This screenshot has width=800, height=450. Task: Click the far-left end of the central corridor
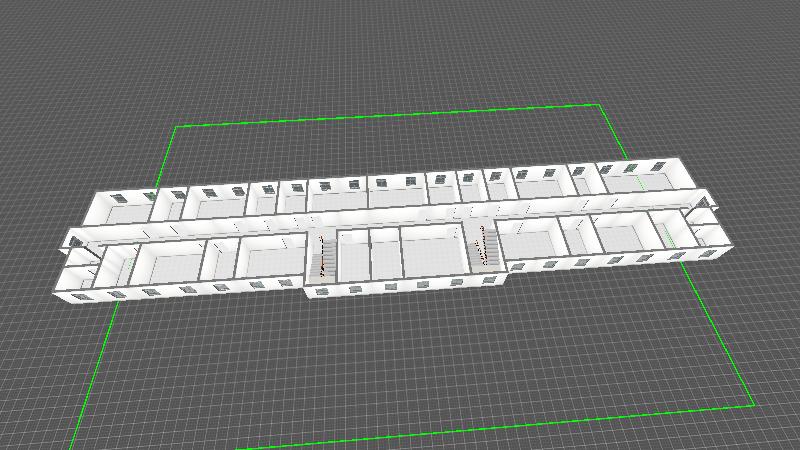click(76, 241)
